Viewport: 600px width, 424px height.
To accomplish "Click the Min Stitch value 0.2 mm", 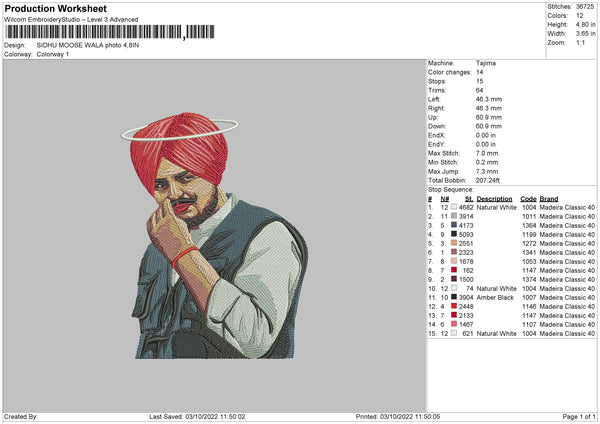I will [x=487, y=163].
